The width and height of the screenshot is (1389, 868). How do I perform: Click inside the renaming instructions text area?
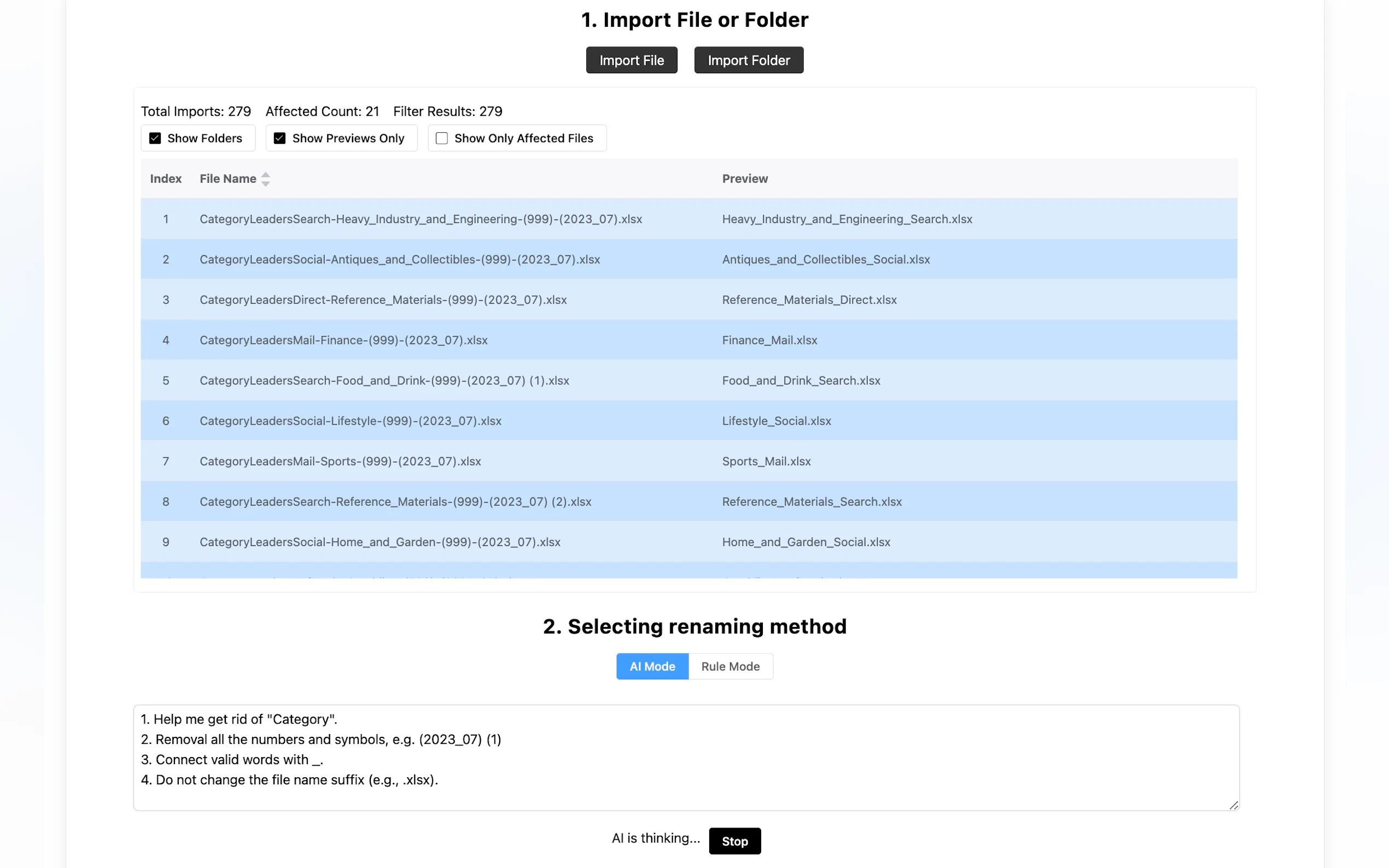686,757
